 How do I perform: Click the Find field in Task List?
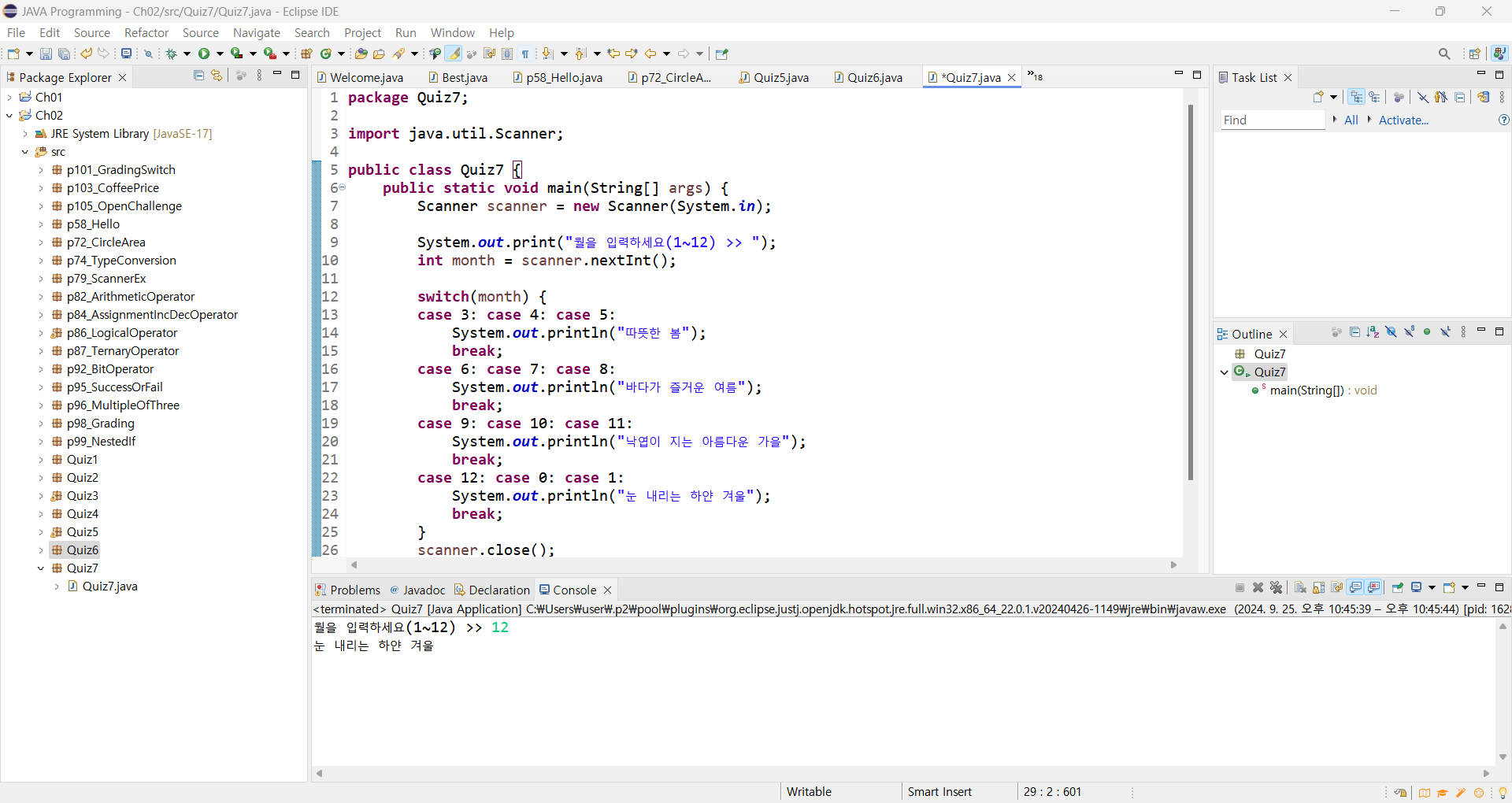[x=1273, y=120]
